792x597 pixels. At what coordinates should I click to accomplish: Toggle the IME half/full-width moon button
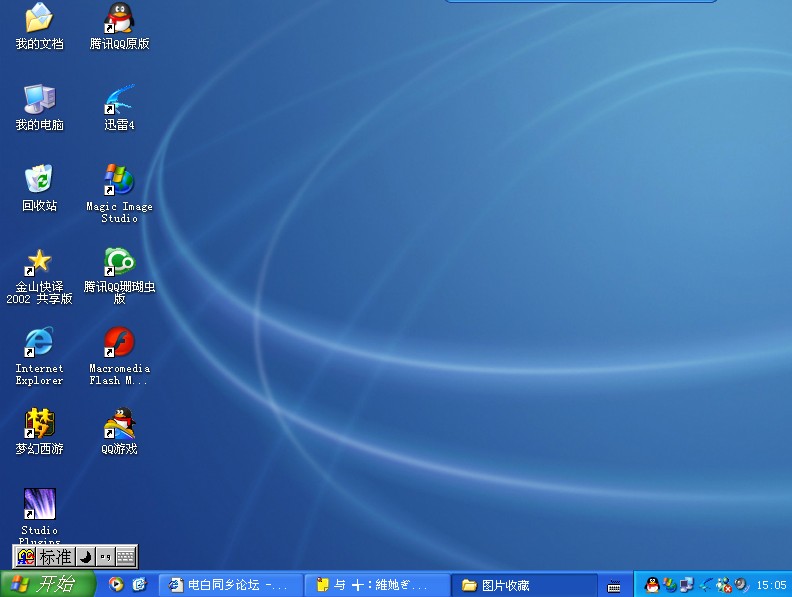pyautogui.click(x=86, y=557)
